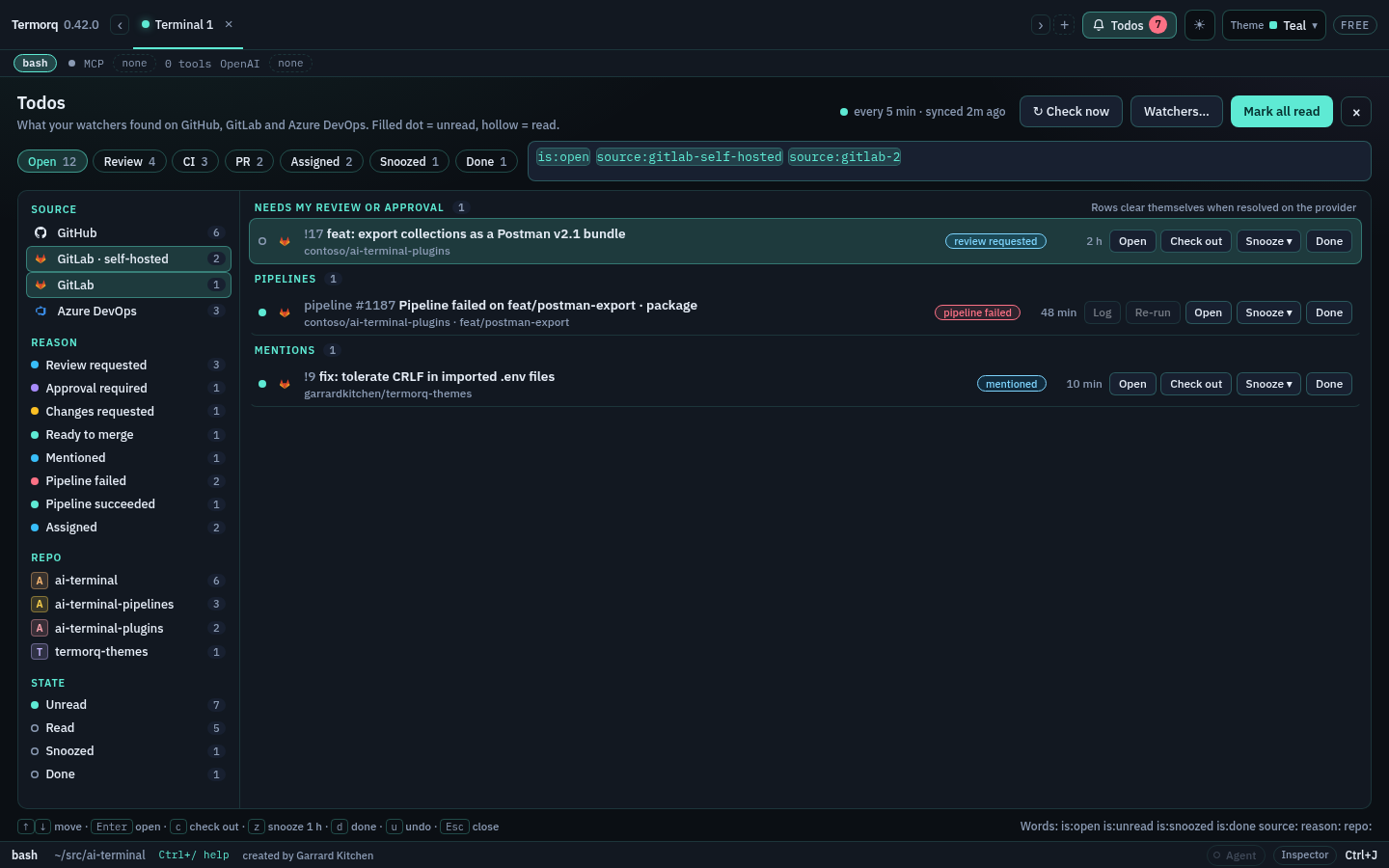Viewport: 1389px width, 868px height.
Task: Toggle GitLab source filter with count 1
Action: point(128,285)
